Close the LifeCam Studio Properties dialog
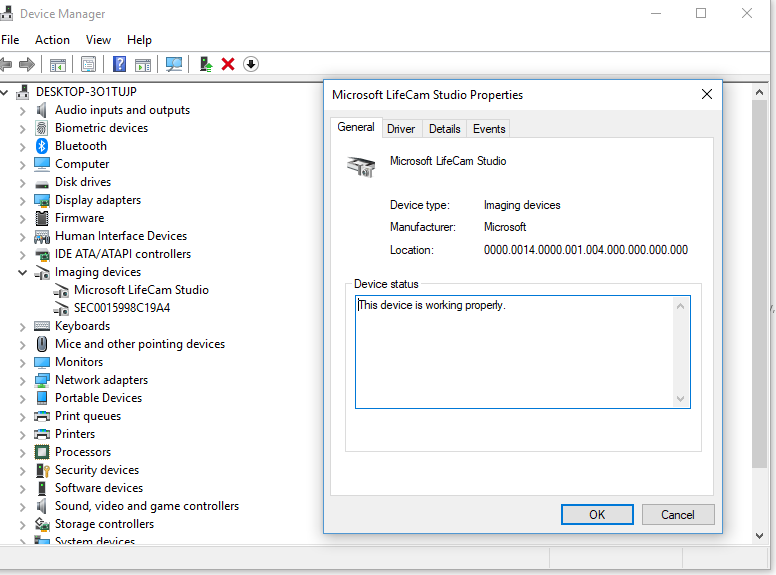This screenshot has height=575, width=776. [x=707, y=94]
